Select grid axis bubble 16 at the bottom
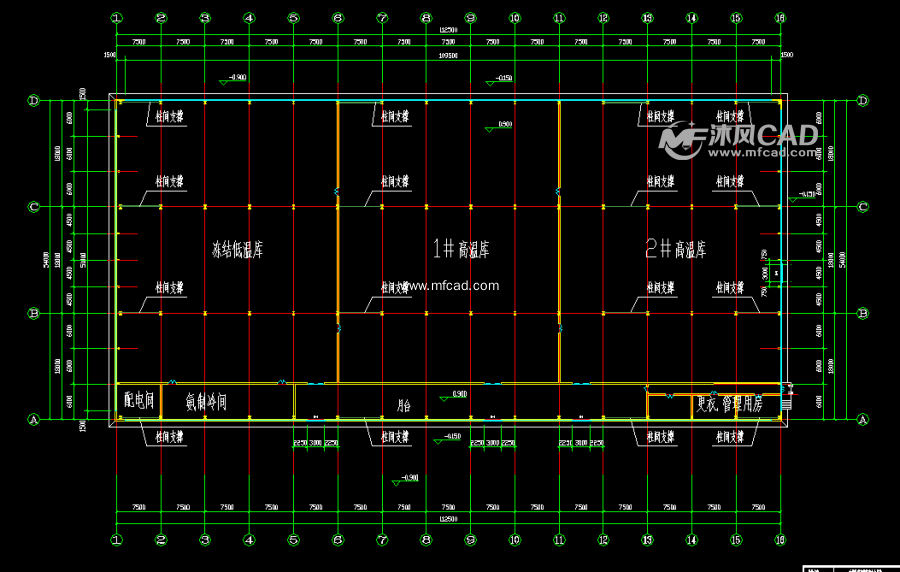The width and height of the screenshot is (900, 572). point(780,539)
